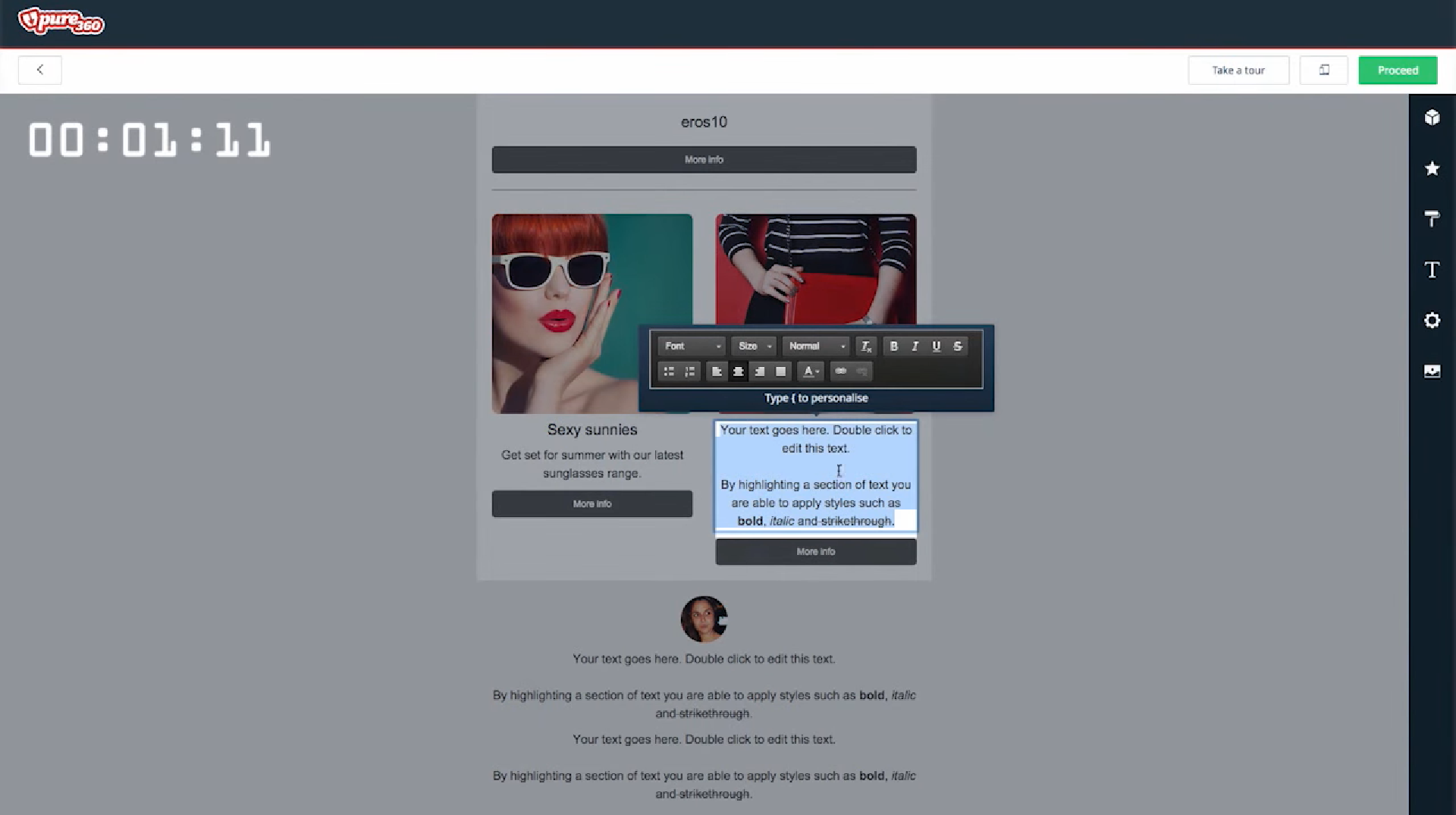The width and height of the screenshot is (1456, 815).
Task: Click the first 'Your text goes here' line below the profile photo
Action: click(704, 659)
